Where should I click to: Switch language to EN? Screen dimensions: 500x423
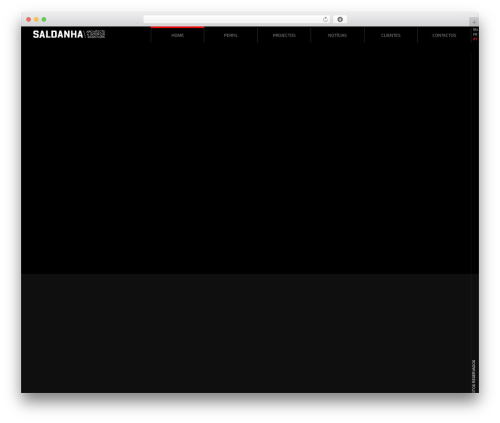[x=475, y=30]
